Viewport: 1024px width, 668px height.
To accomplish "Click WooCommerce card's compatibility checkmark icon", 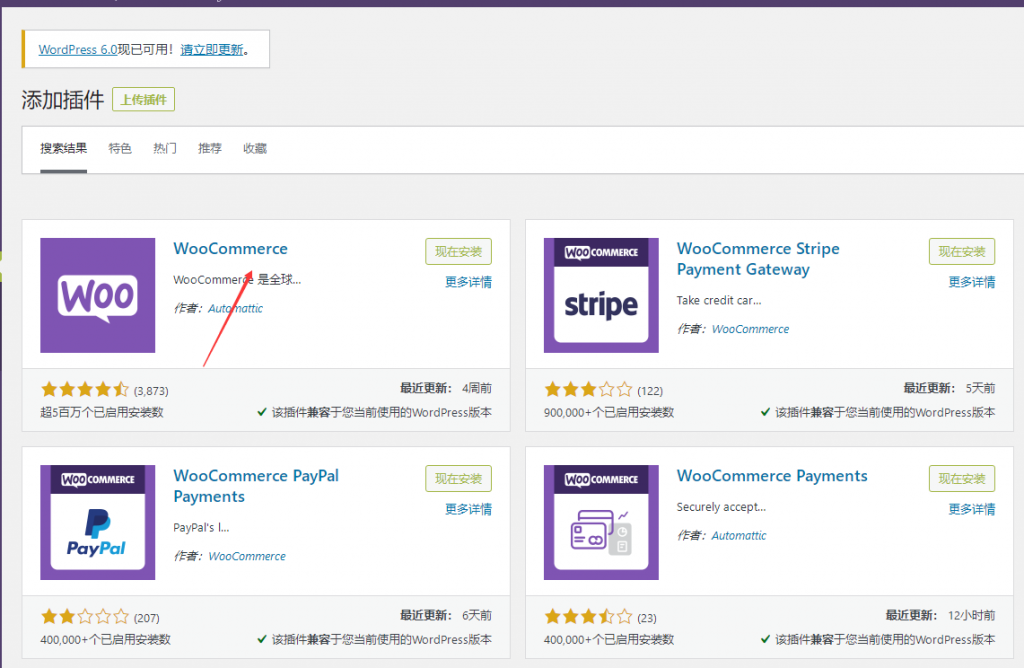I will [262, 412].
